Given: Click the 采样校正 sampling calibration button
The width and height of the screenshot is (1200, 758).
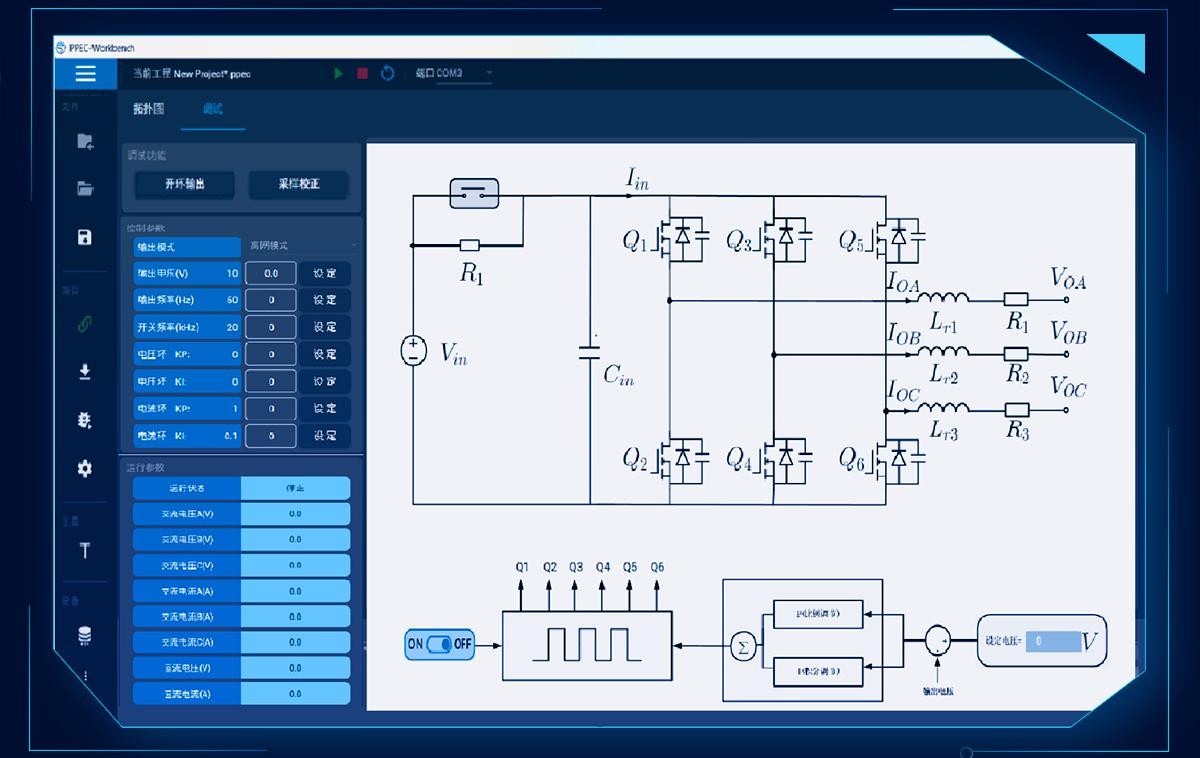Looking at the screenshot, I should coord(299,184).
